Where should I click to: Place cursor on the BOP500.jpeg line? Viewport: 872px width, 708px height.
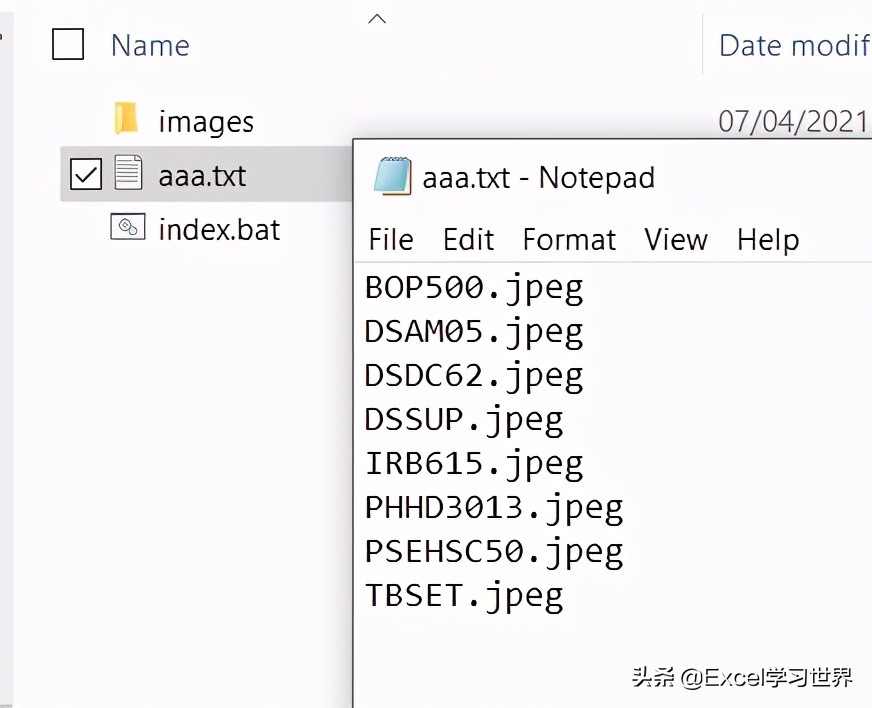pos(474,288)
